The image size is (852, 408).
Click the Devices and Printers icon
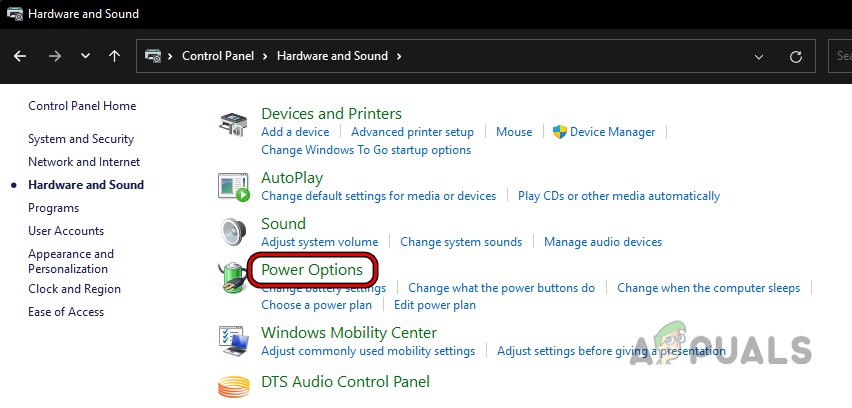click(x=234, y=127)
